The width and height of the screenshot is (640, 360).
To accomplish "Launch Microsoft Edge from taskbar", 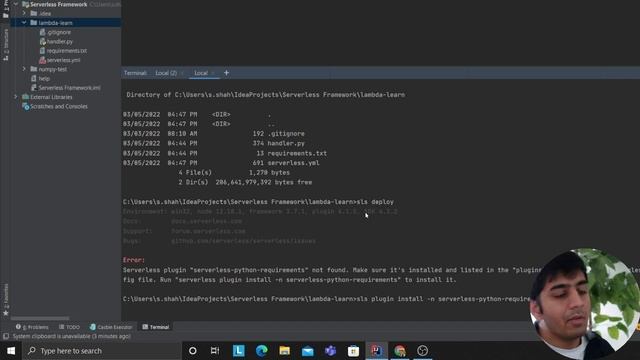I will (x=262, y=351).
